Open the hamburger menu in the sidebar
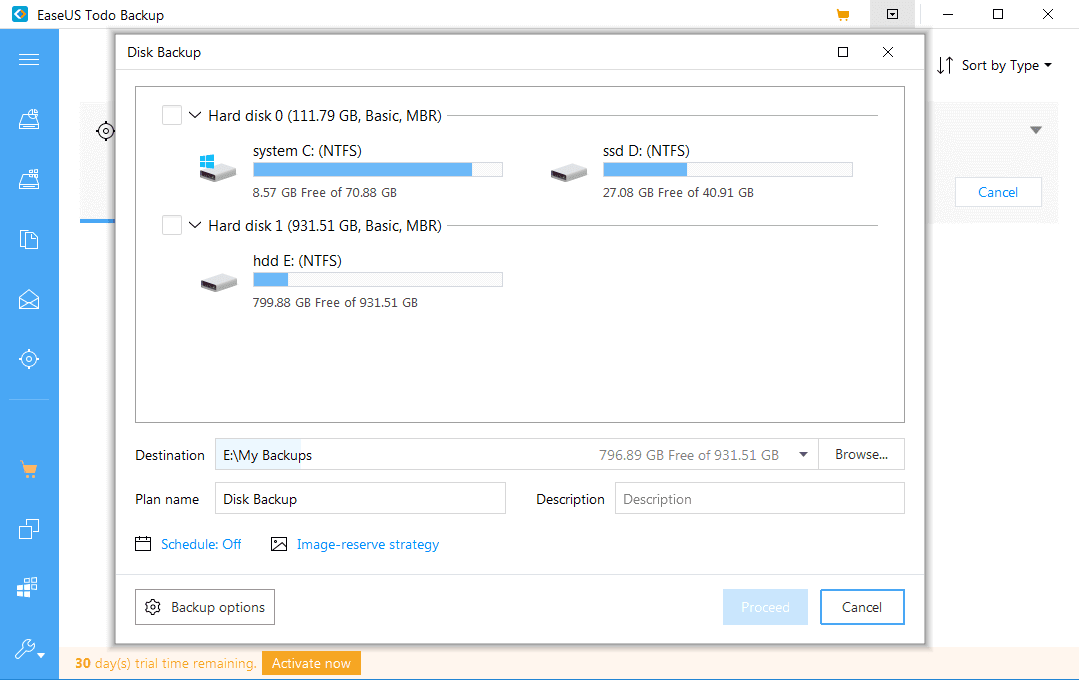Image resolution: width=1079 pixels, height=680 pixels. tap(29, 60)
